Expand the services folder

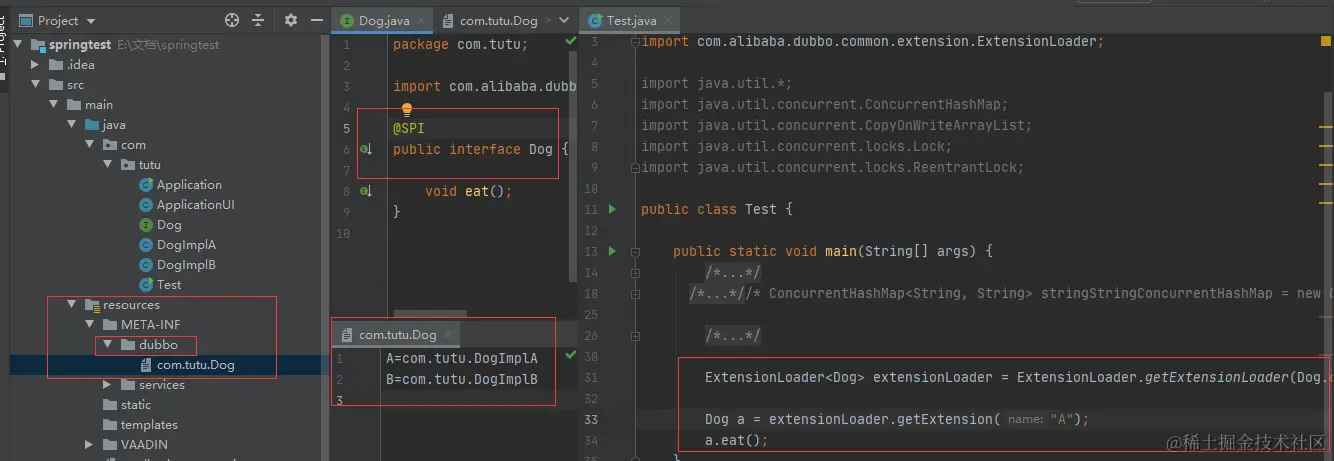tap(109, 385)
